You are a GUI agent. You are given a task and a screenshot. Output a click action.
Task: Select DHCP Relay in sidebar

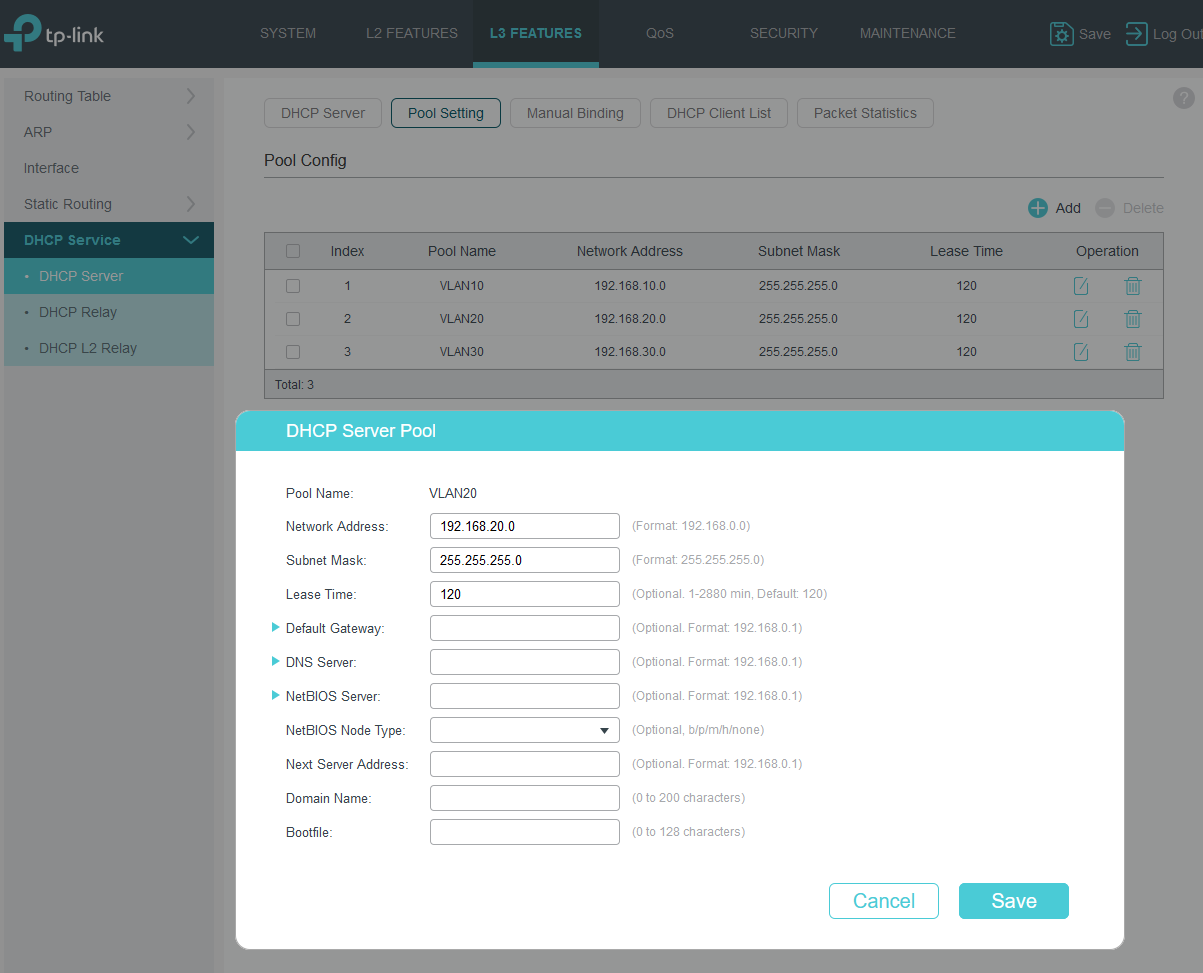click(x=109, y=312)
